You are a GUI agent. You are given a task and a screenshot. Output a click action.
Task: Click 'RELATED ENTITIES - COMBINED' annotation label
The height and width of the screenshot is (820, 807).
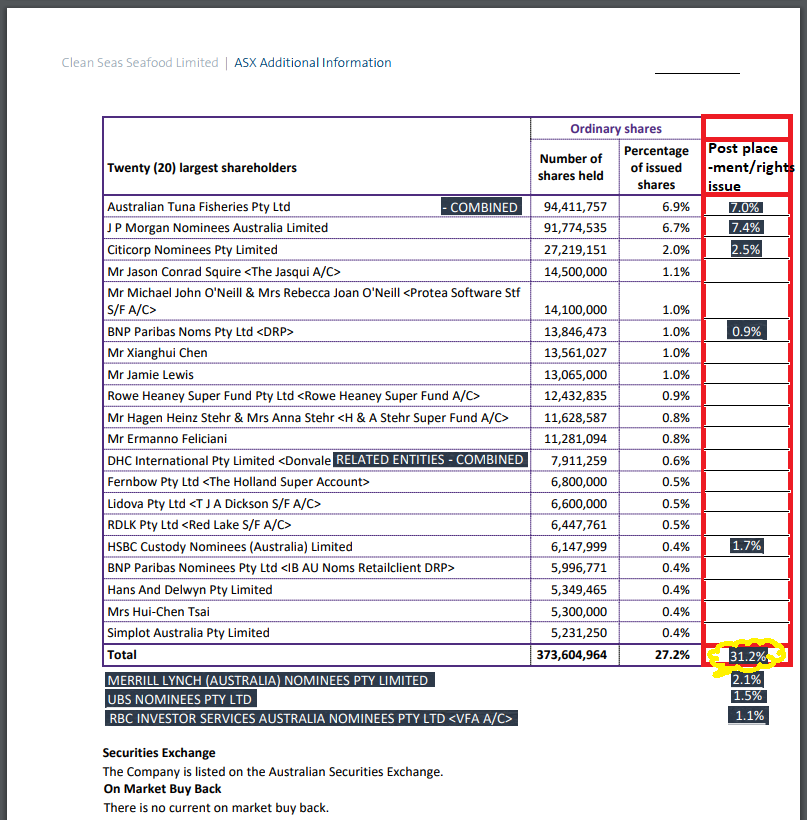tap(430, 460)
